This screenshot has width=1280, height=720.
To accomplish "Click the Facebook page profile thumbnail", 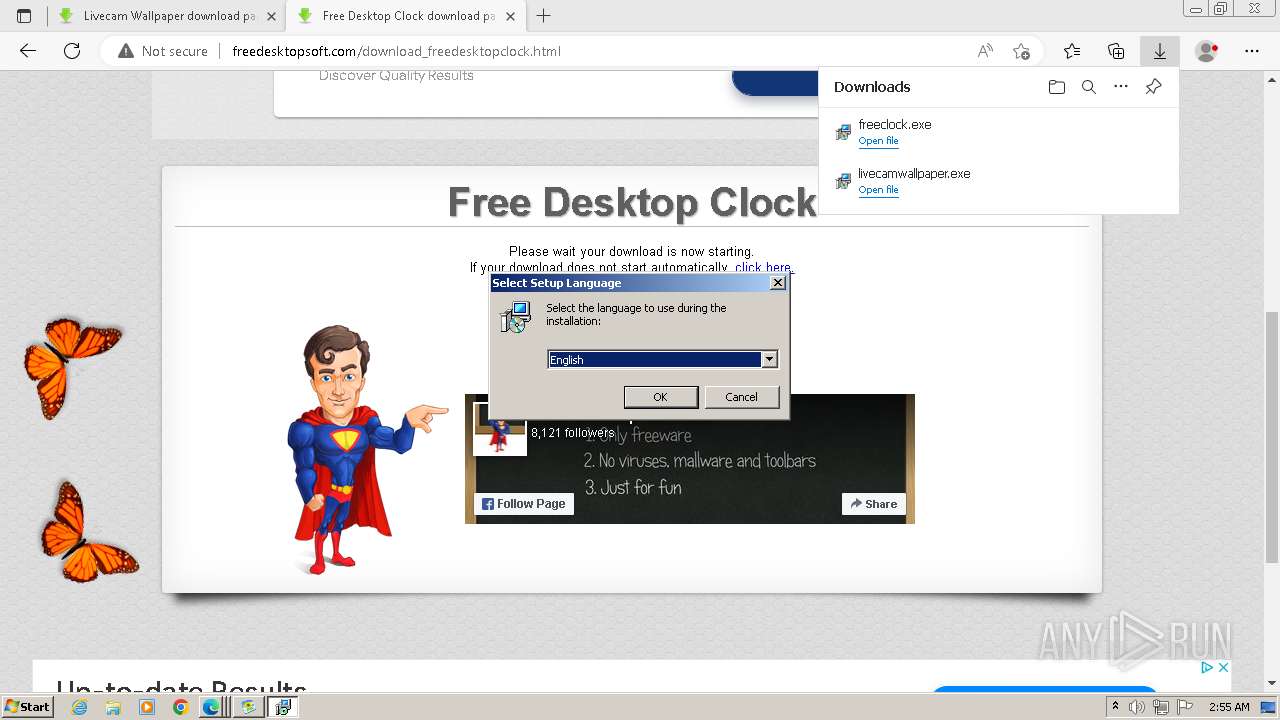I will click(499, 430).
